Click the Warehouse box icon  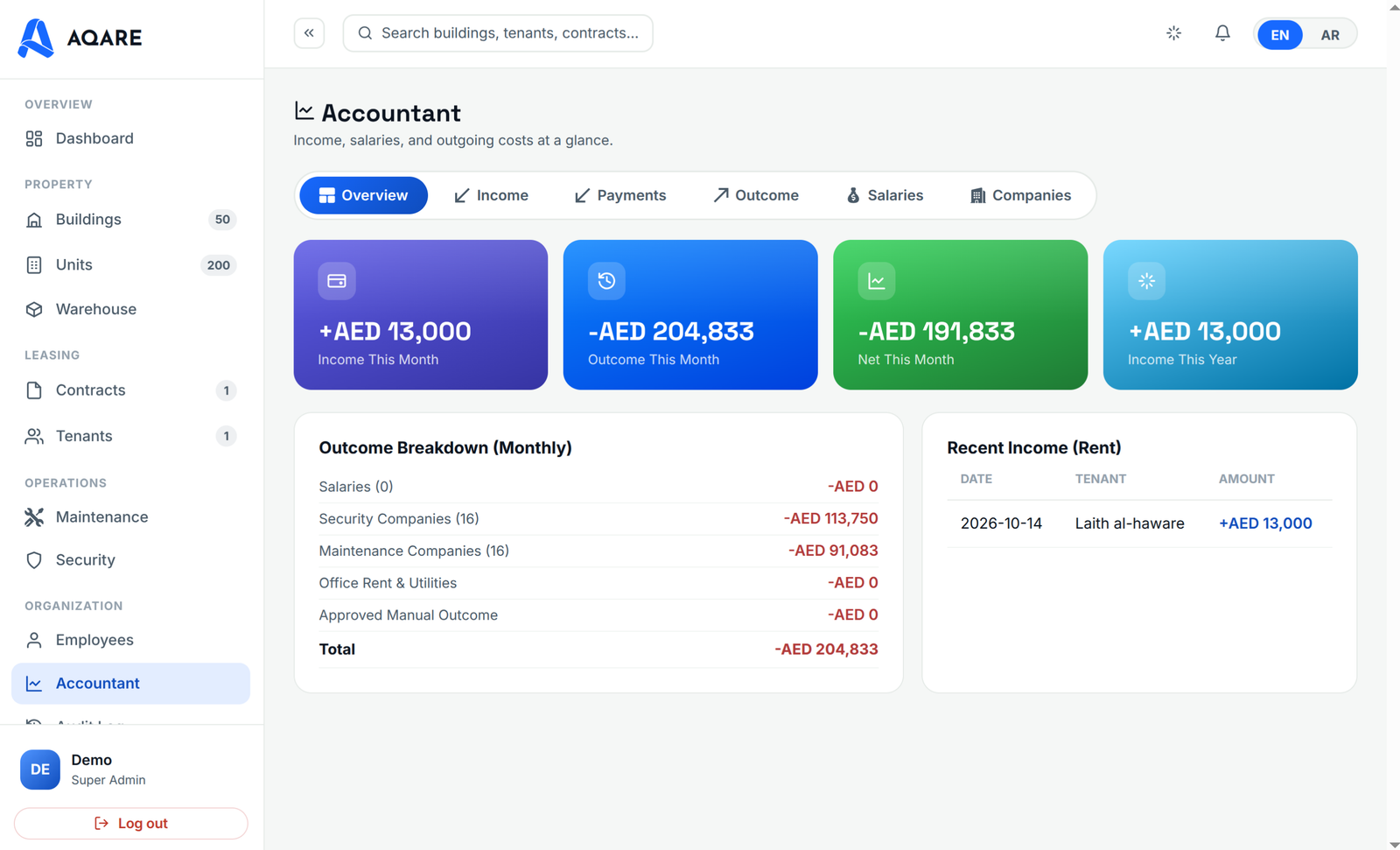click(x=34, y=309)
